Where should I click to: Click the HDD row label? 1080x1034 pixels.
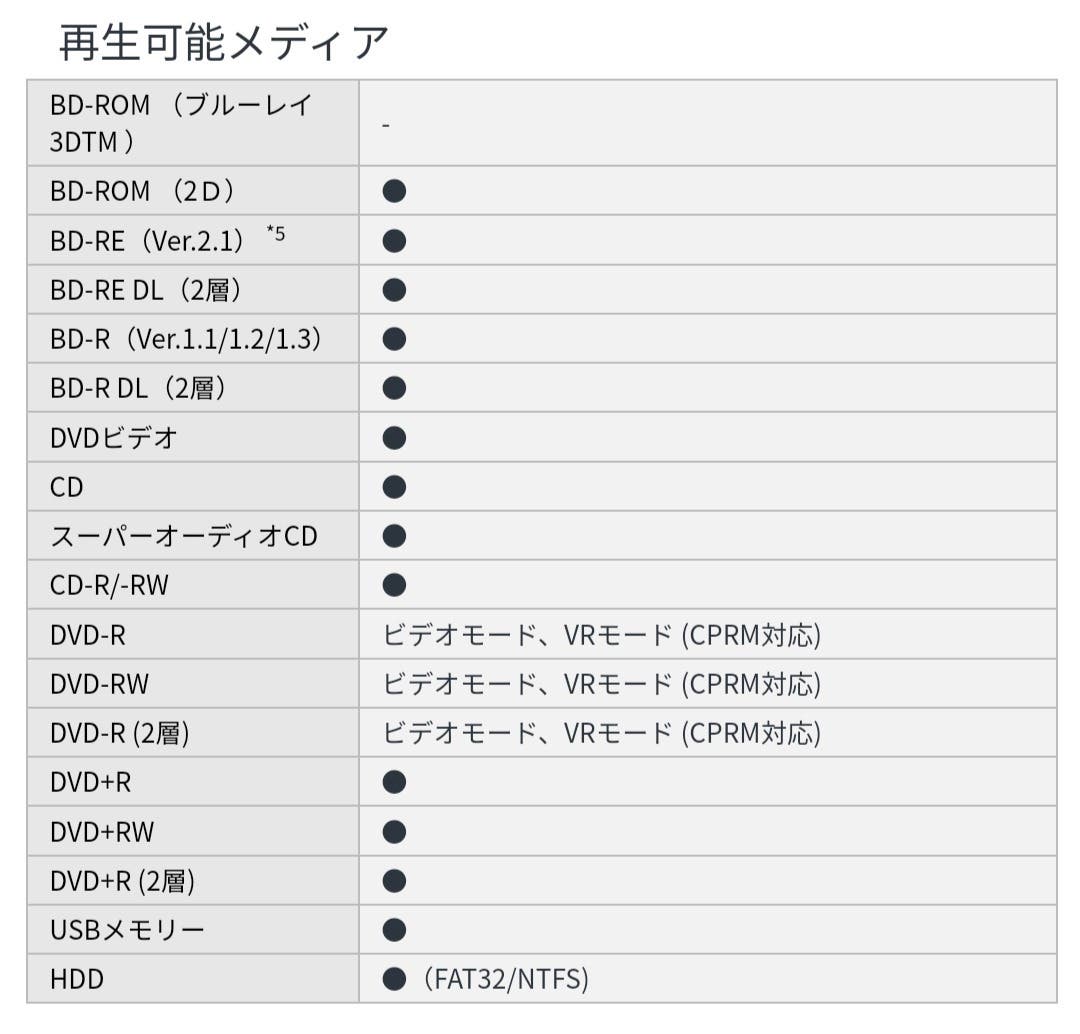77,979
